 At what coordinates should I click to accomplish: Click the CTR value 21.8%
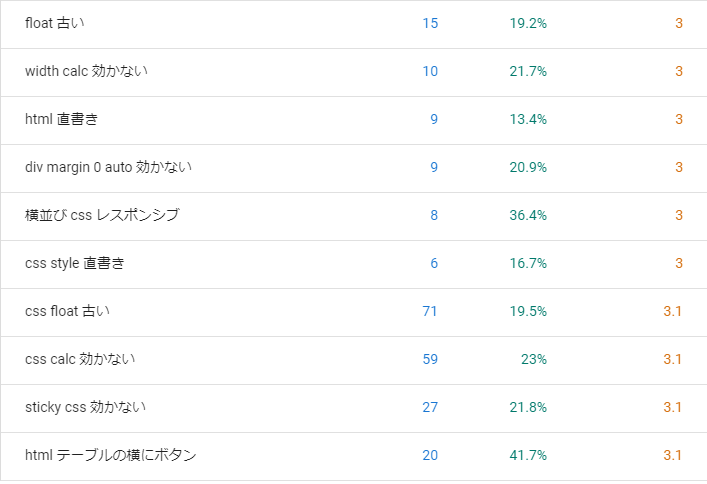coord(528,407)
